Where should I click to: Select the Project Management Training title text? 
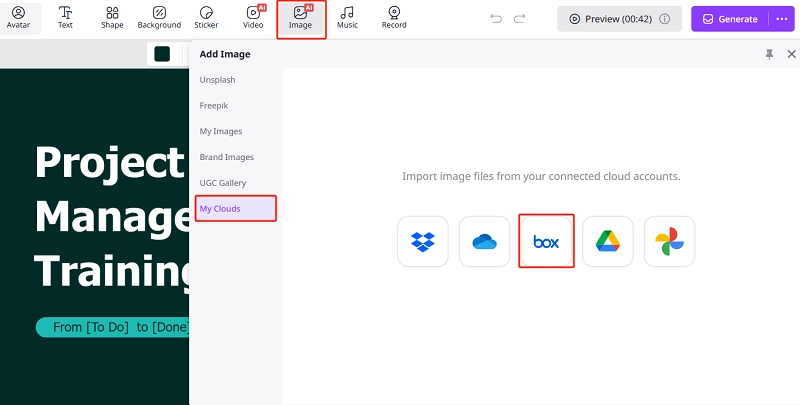(x=112, y=217)
